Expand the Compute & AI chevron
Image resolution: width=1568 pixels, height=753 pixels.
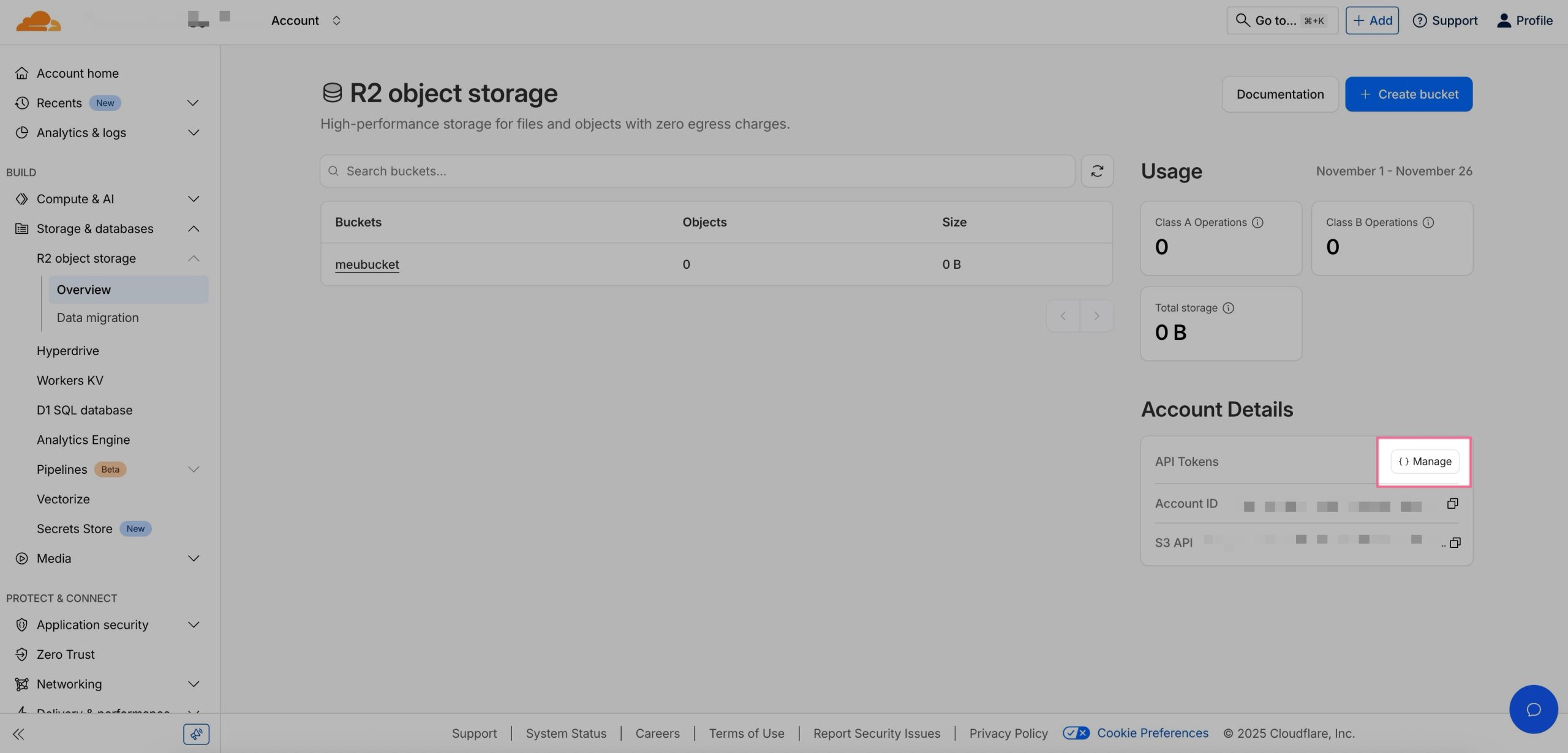(193, 199)
